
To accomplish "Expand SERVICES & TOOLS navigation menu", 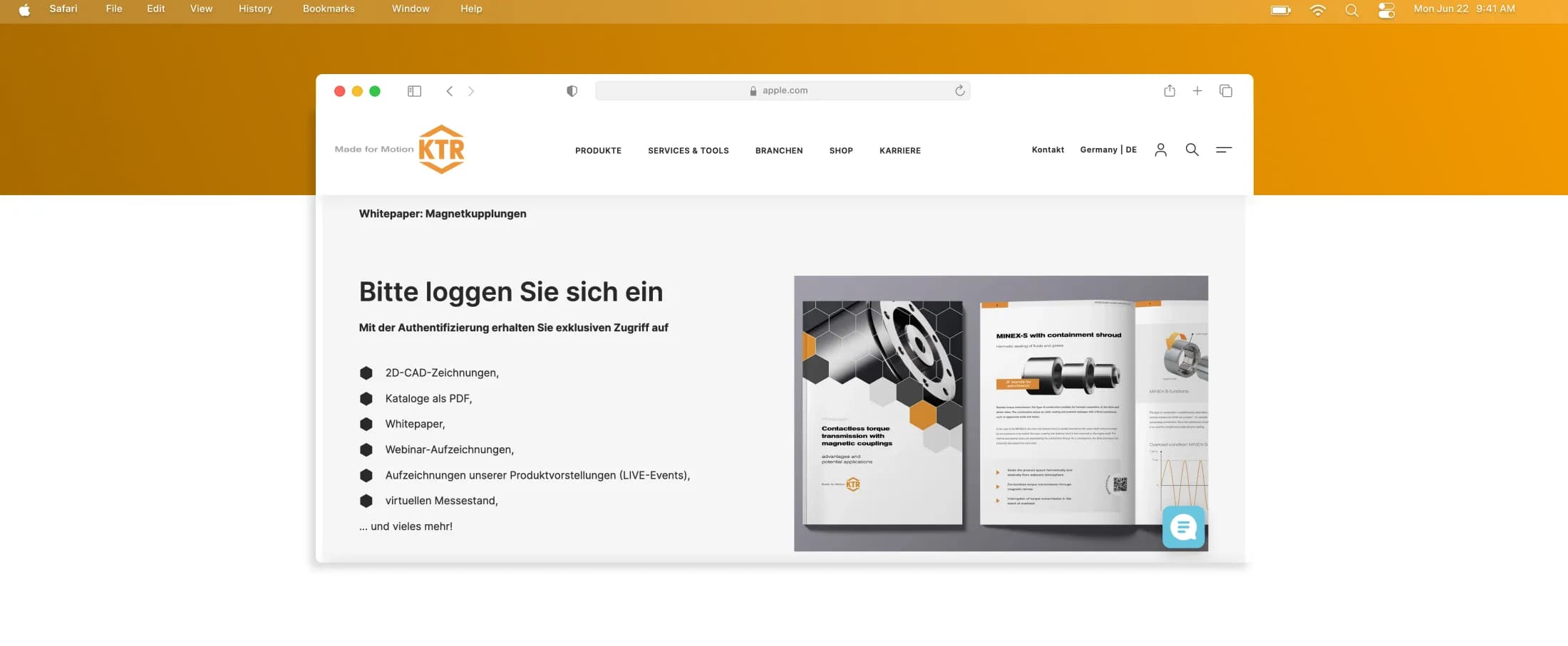I will [x=688, y=150].
